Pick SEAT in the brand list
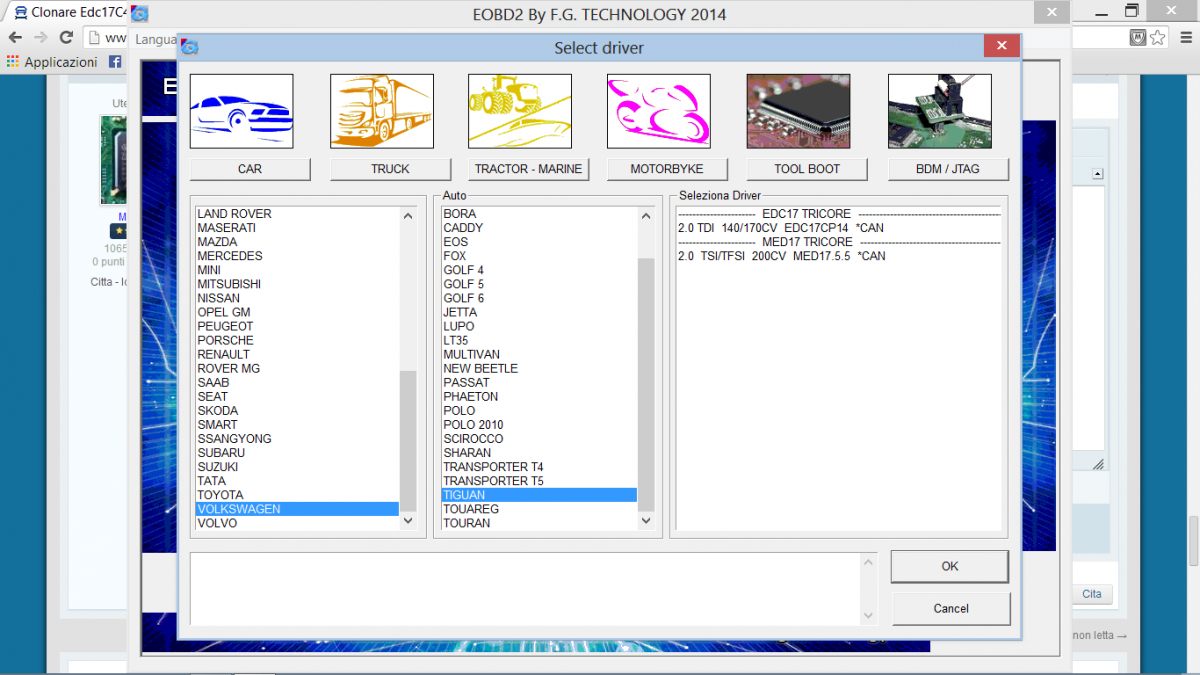The height and width of the screenshot is (675, 1200). [297, 397]
